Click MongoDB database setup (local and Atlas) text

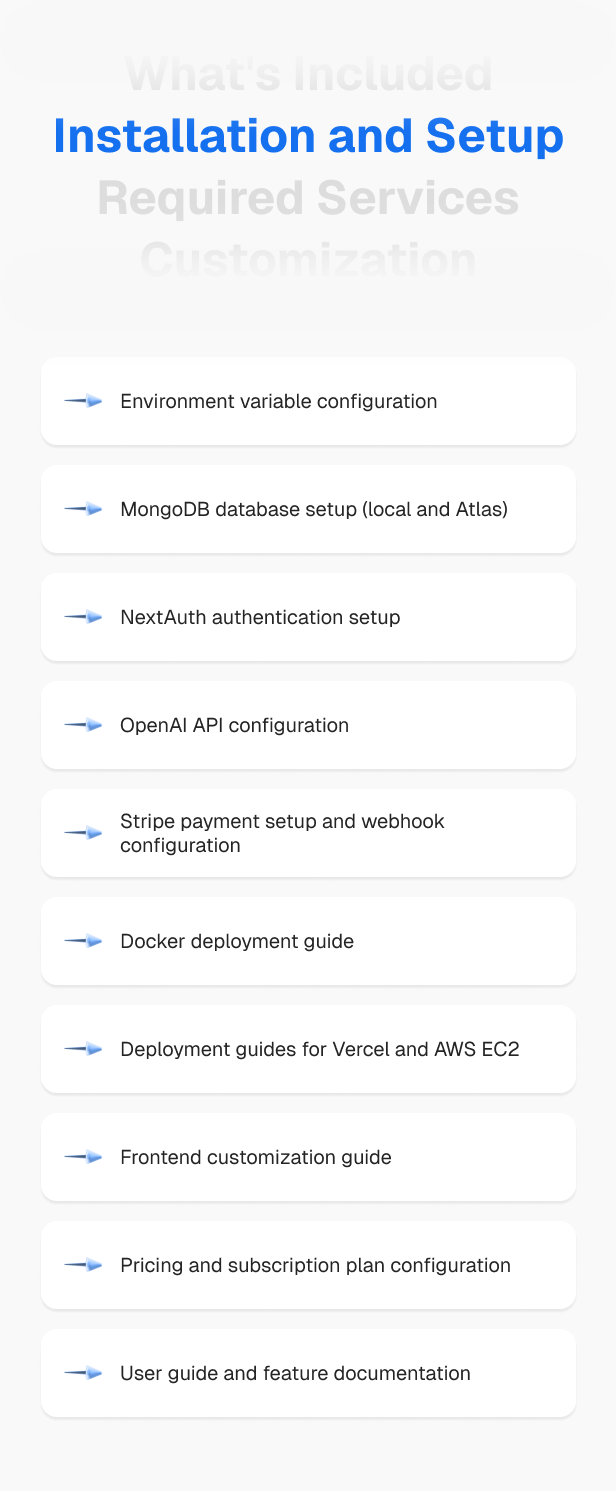[x=314, y=509]
